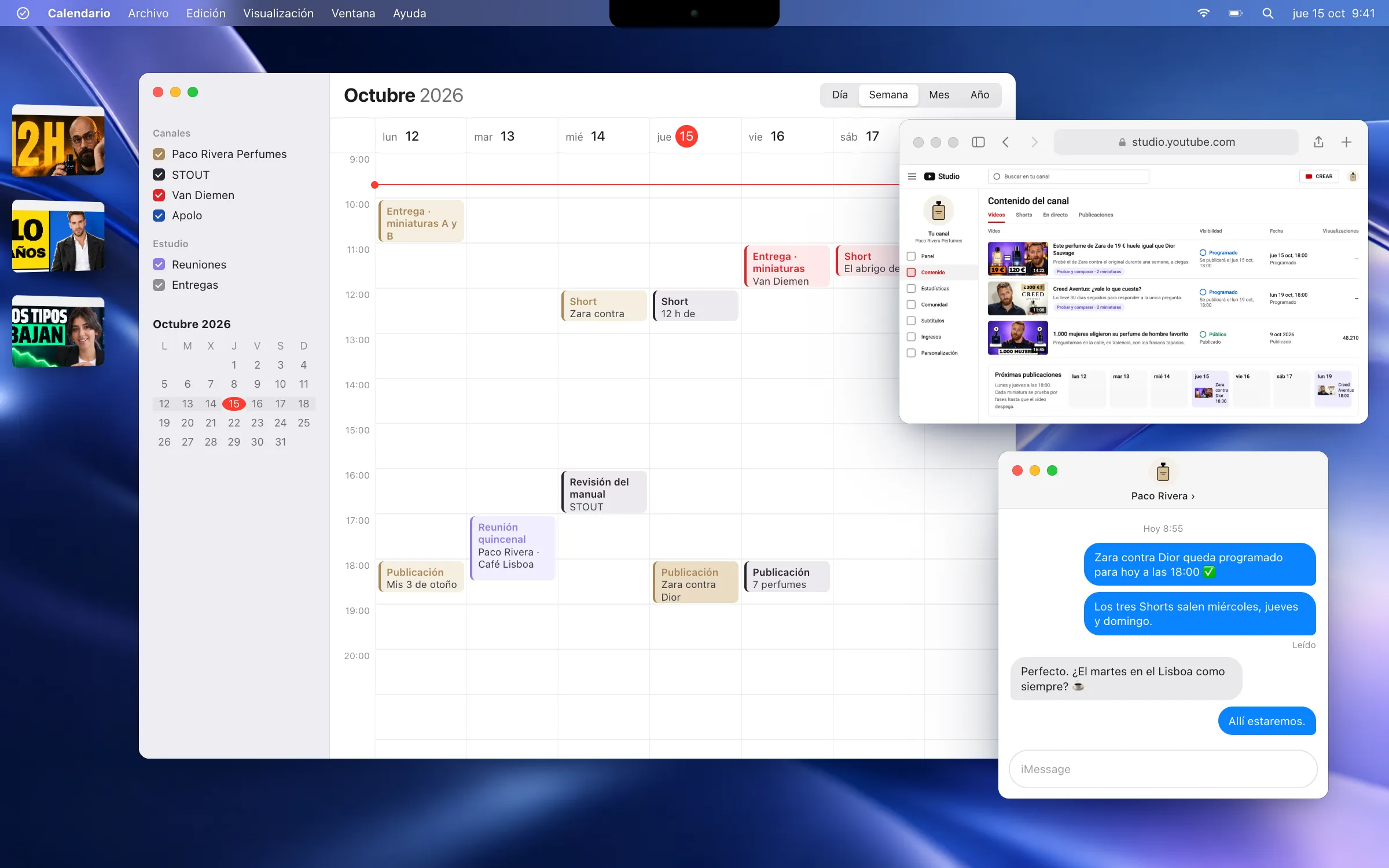Viewport: 1389px width, 868px height.
Task: Open Panel in Studio sidebar
Action: 939,256
